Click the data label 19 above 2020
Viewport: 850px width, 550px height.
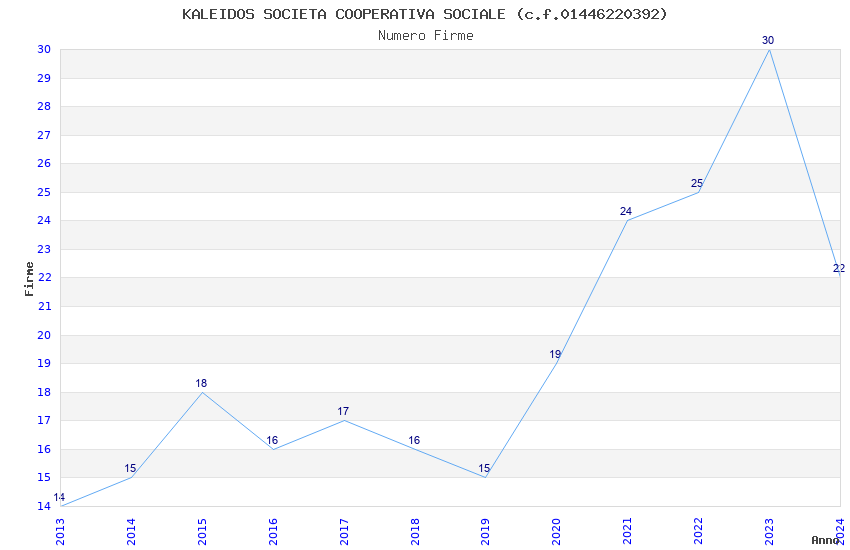coord(555,354)
